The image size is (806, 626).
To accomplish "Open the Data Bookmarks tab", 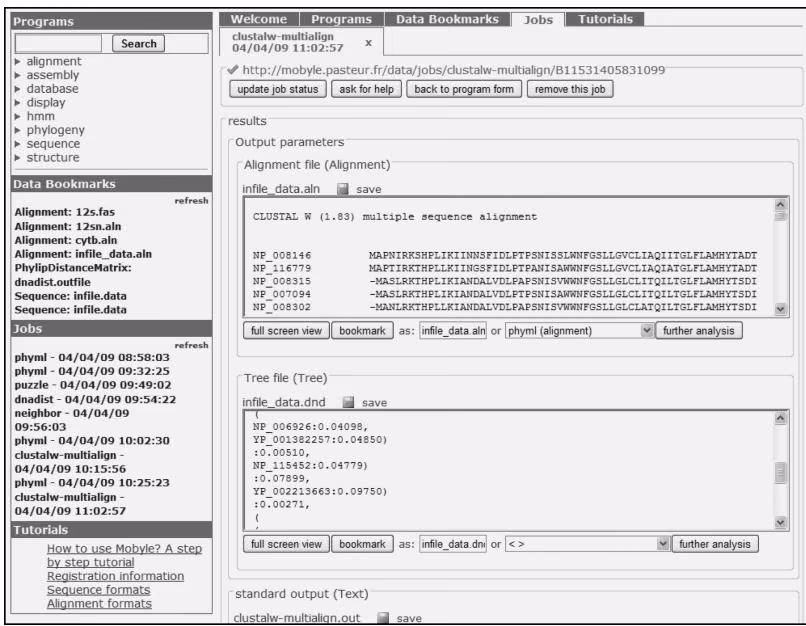I will [x=447, y=19].
